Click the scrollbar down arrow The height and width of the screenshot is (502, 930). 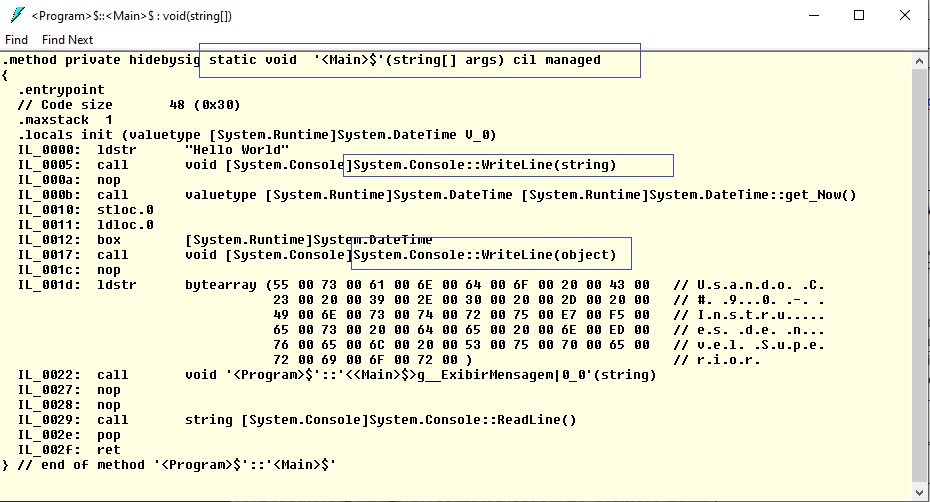pyautogui.click(x=919, y=493)
